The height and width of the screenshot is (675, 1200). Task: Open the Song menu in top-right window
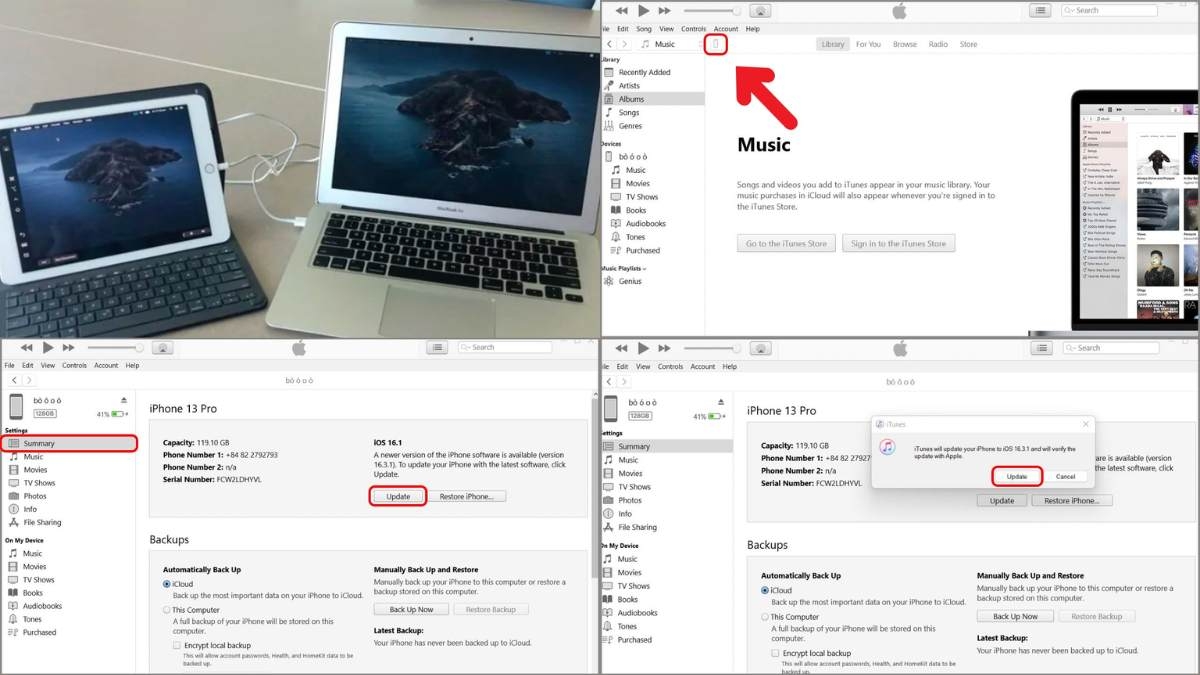pos(645,29)
